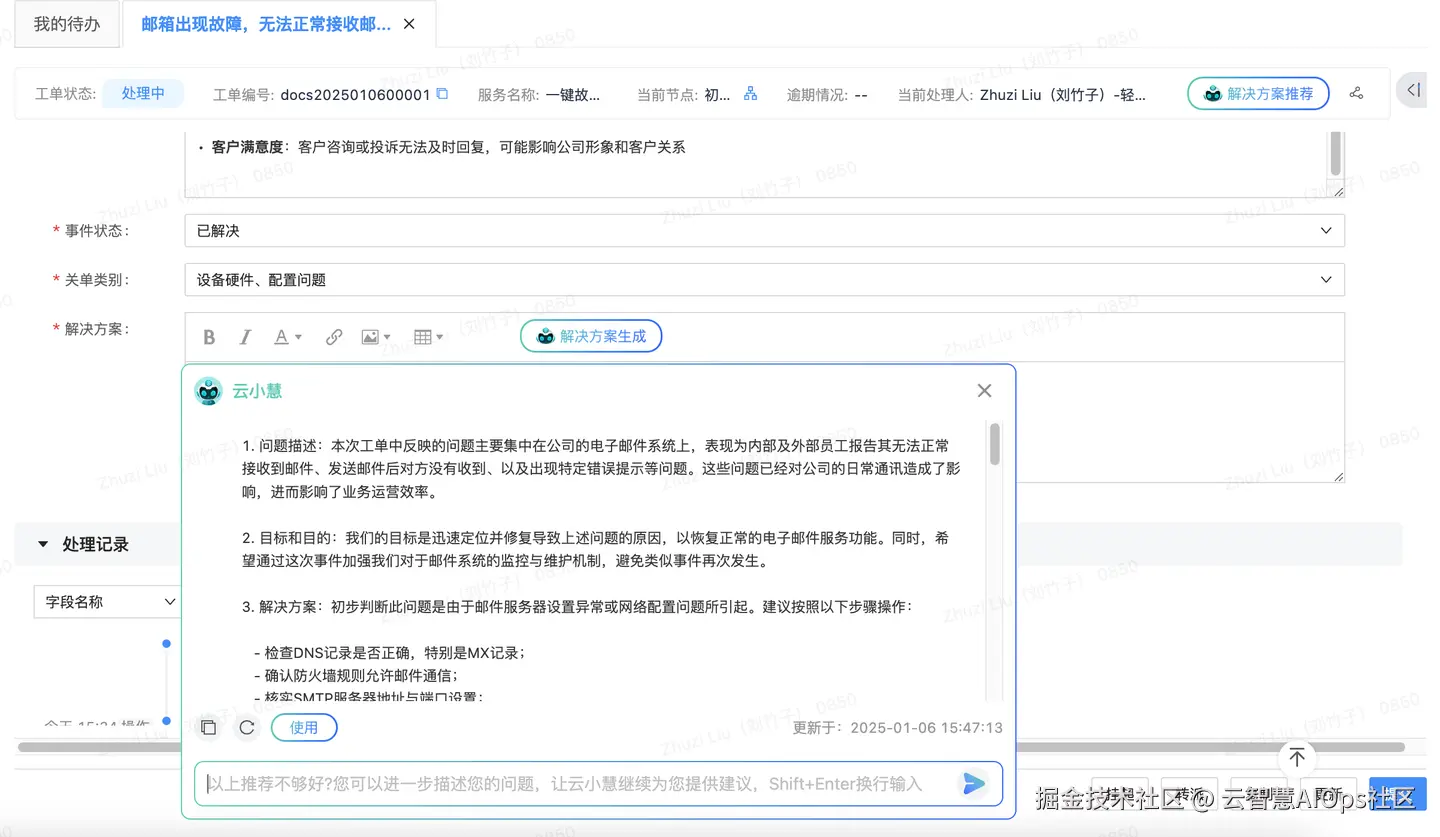Click the 处理中 status badge
This screenshot has height=837, width=1440.
(x=143, y=94)
